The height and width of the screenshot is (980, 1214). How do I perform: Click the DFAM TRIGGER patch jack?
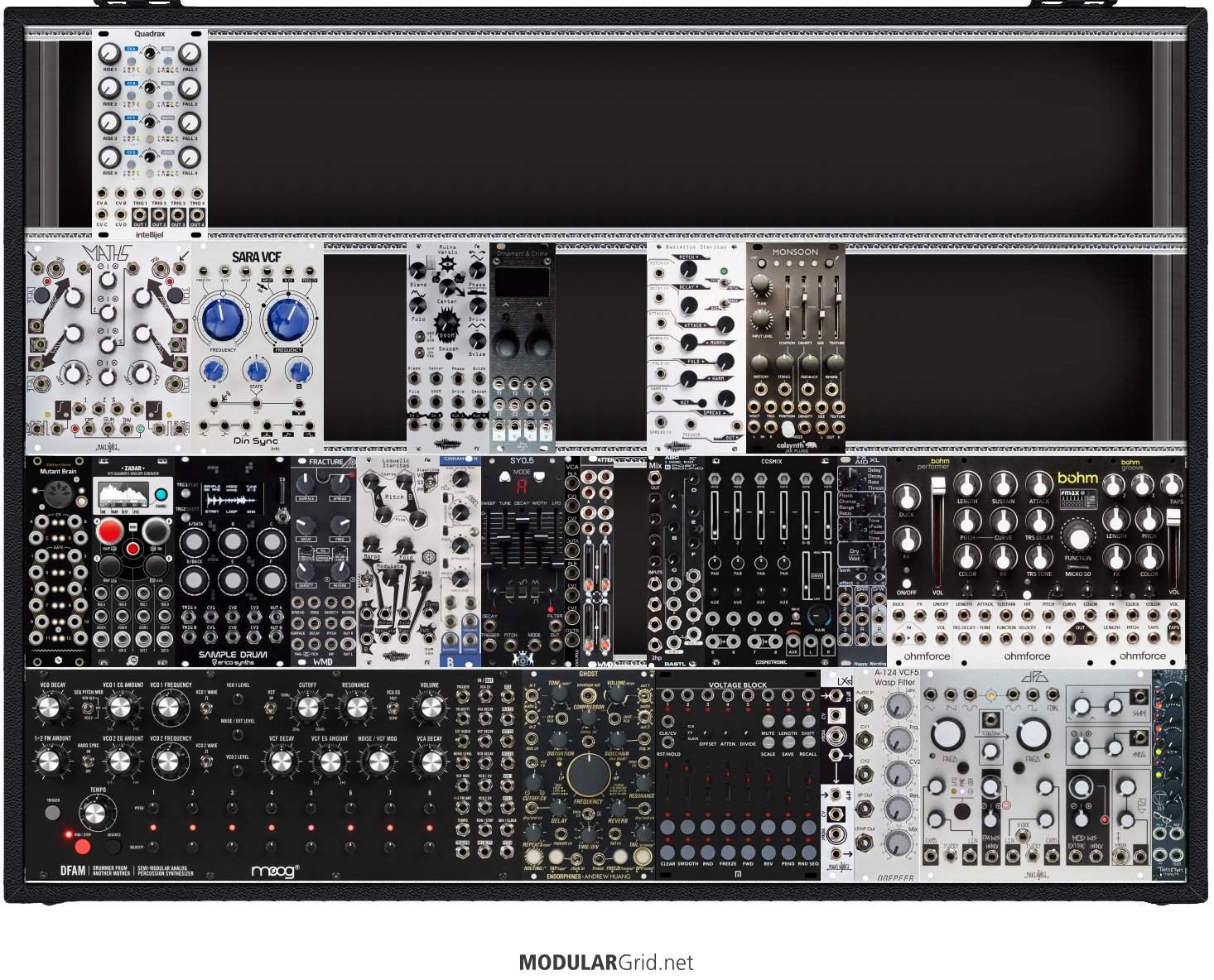tap(463, 697)
